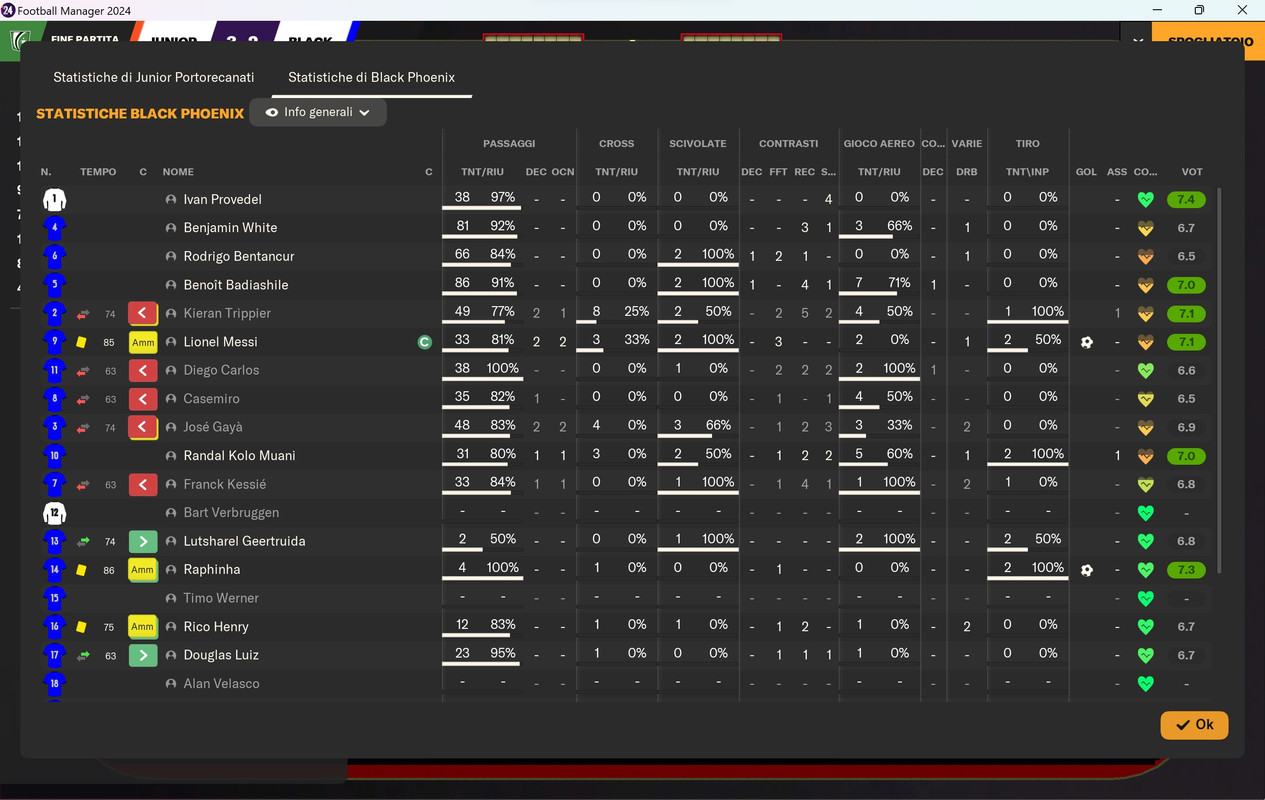
Task: Click Kieran Trippier's 7.1 rating
Action: [x=1186, y=314]
